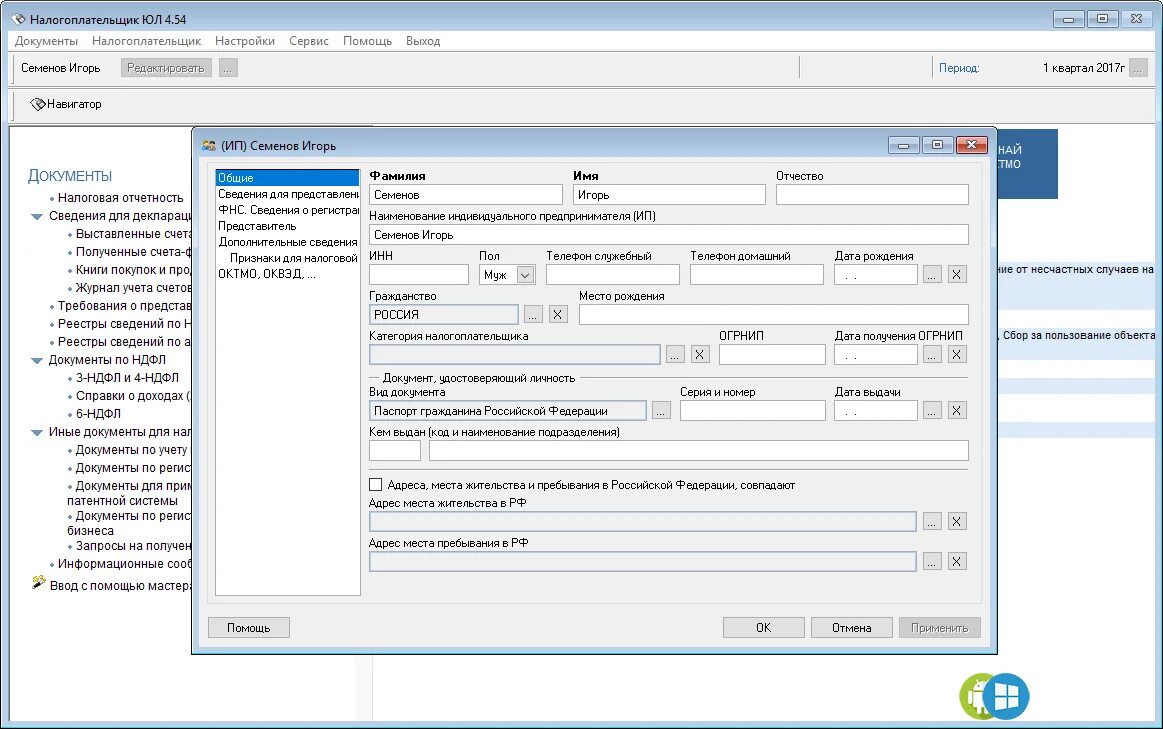Click the Налогоплательщик ЮЛ app title icon

click(19, 19)
